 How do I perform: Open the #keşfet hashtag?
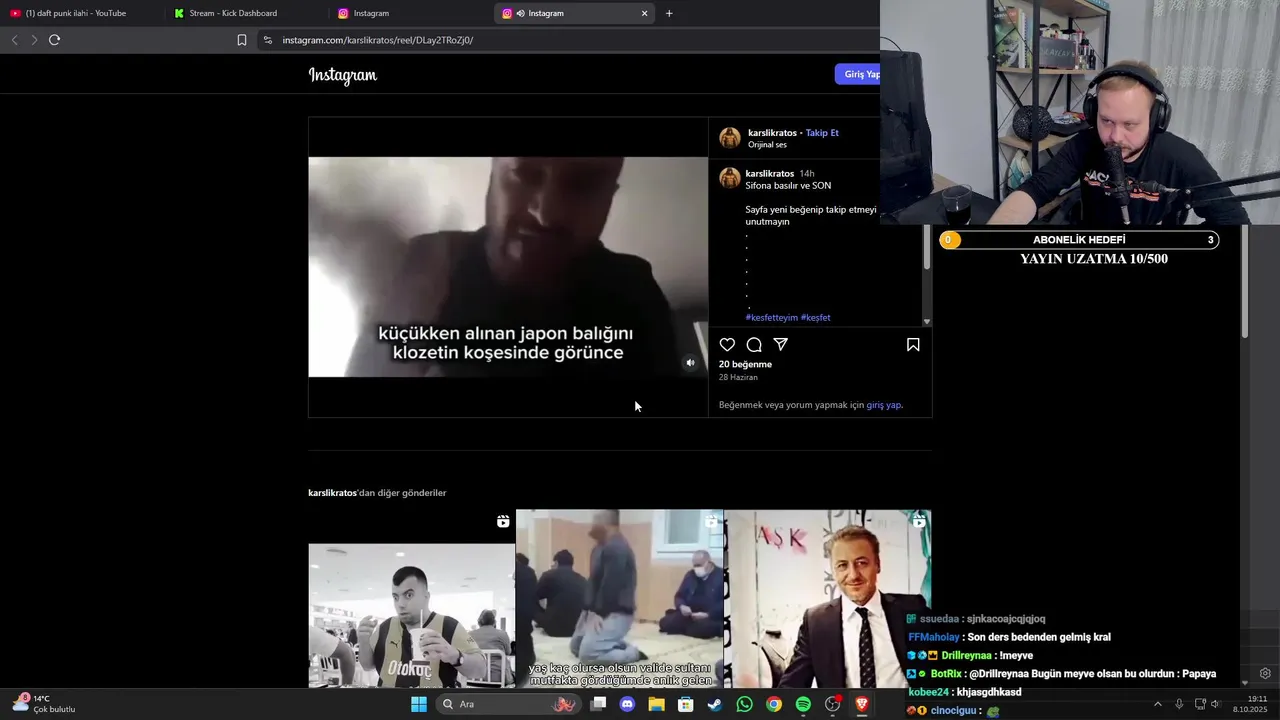[x=816, y=318]
